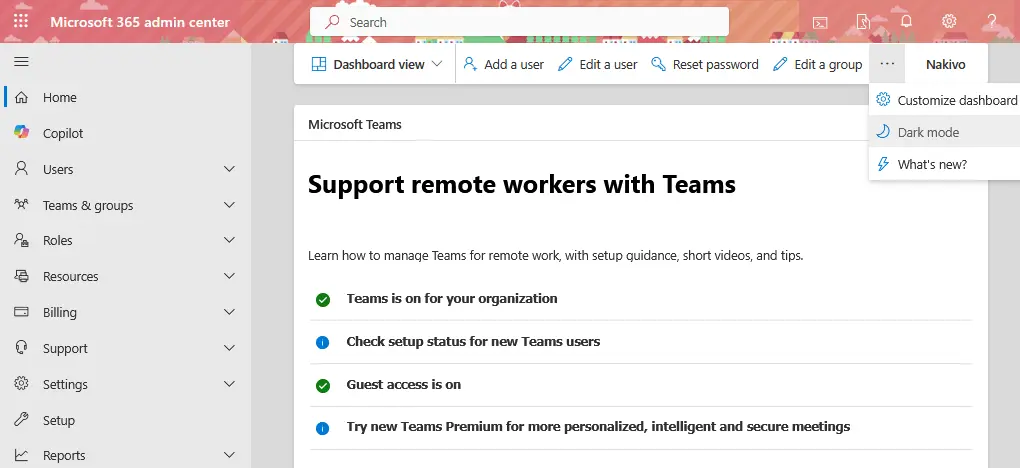
Task: Open the Setup navigation item
Action: click(126, 420)
